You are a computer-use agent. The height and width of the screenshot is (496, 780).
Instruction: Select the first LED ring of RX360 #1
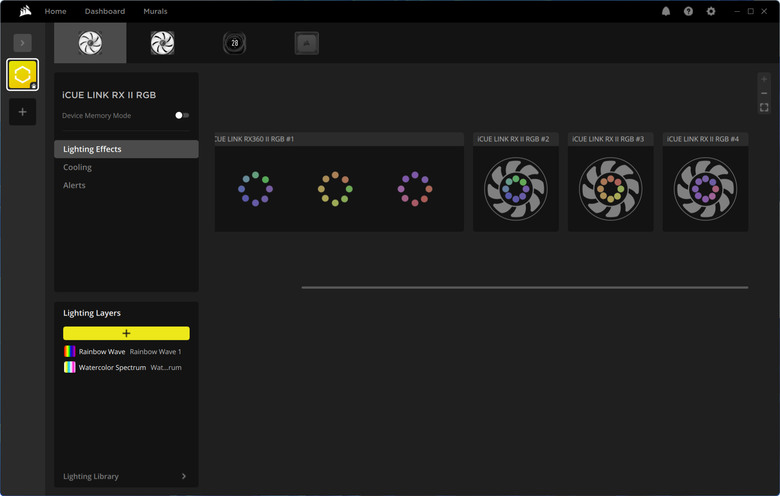tap(255, 189)
